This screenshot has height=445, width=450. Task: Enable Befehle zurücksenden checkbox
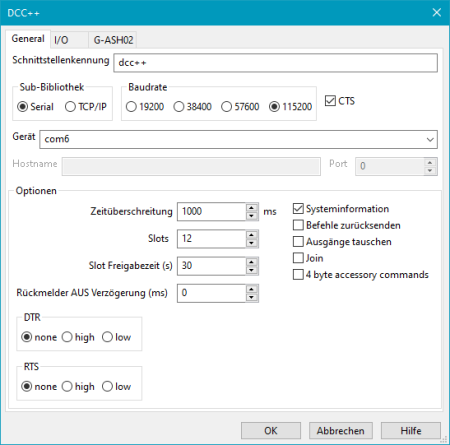tap(298, 225)
